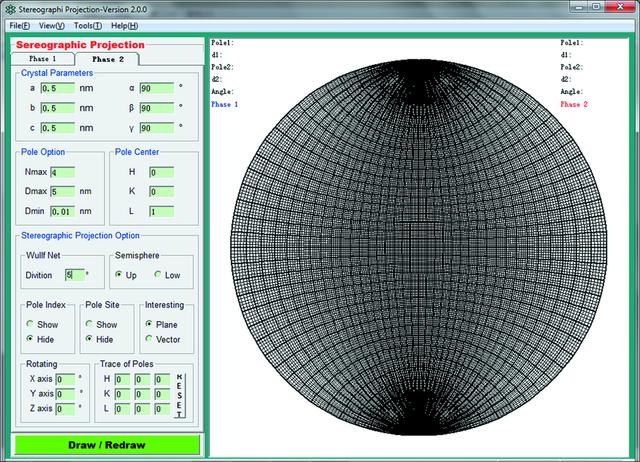Viewport: 640px width, 462px height.
Task: Click the Draw / Redraw button
Action: pos(107,445)
